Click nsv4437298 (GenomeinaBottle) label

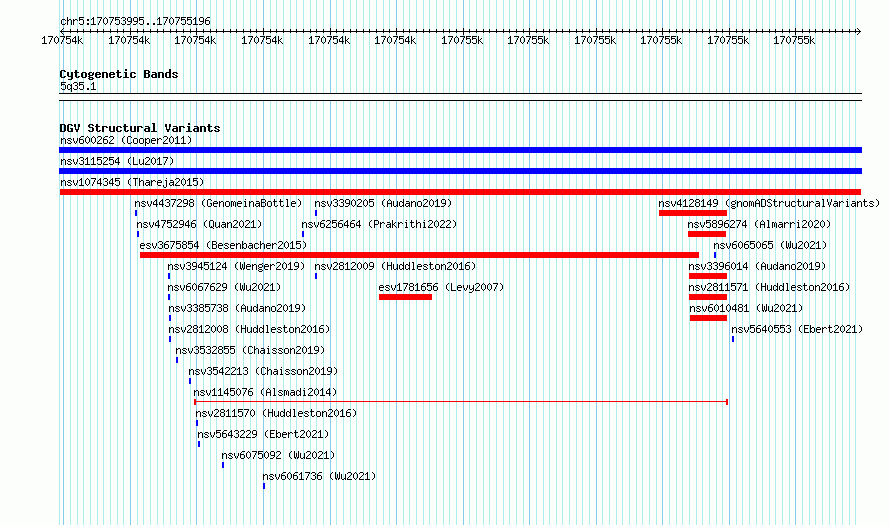click(218, 203)
